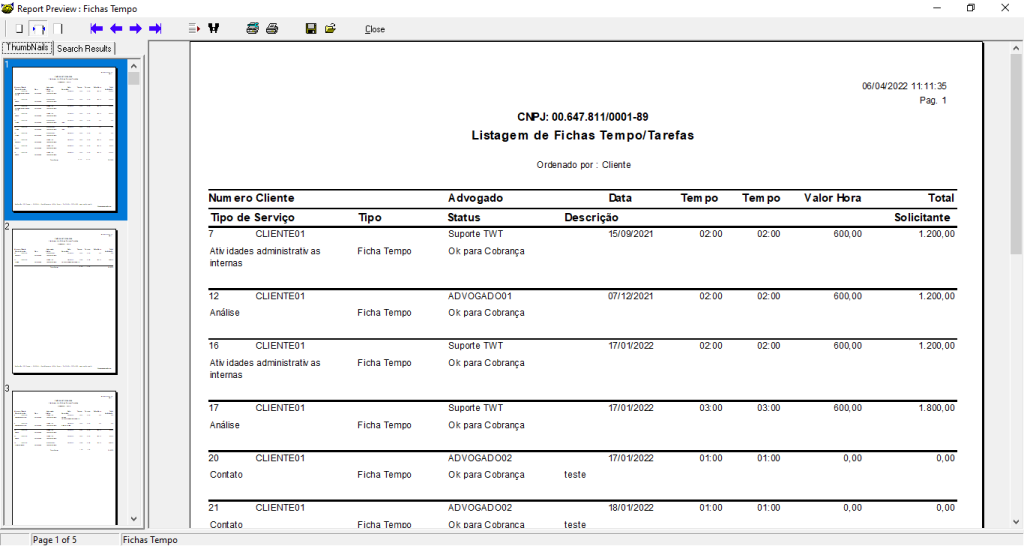Click 'Suporte TWT' in row 16
The image size is (1024, 546).
475,345
